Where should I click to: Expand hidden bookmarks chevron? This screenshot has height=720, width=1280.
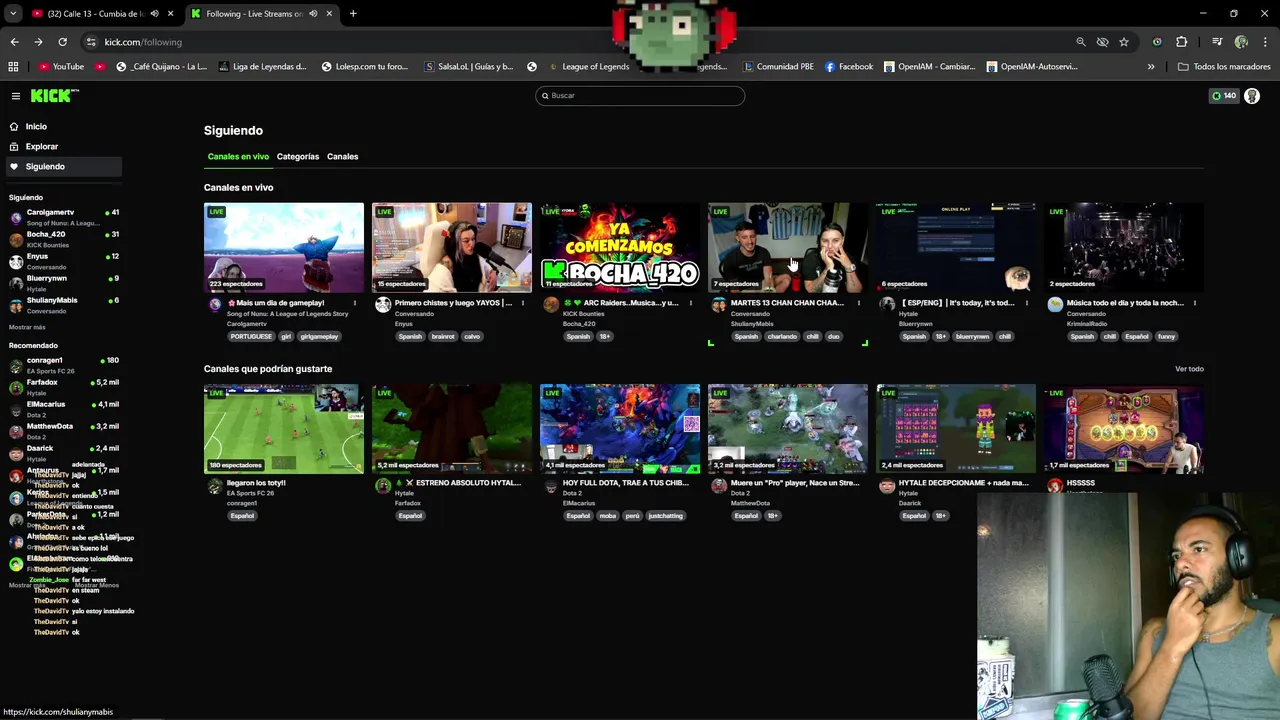point(1151,67)
